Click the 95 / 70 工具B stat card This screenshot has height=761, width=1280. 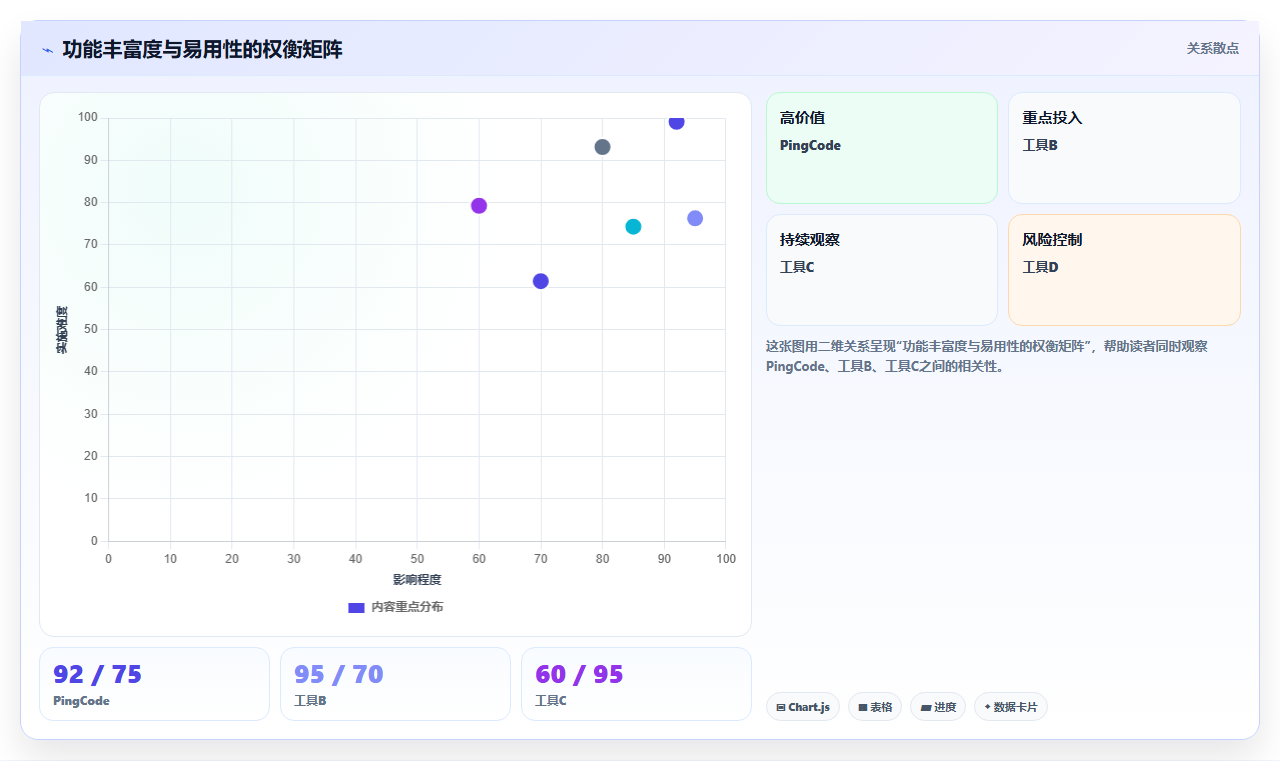395,684
